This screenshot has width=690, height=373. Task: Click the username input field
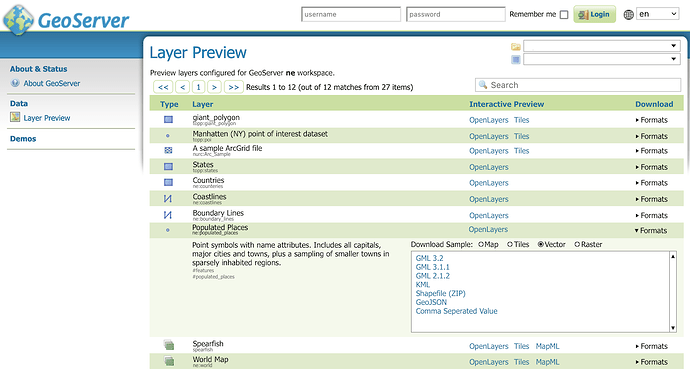(351, 14)
